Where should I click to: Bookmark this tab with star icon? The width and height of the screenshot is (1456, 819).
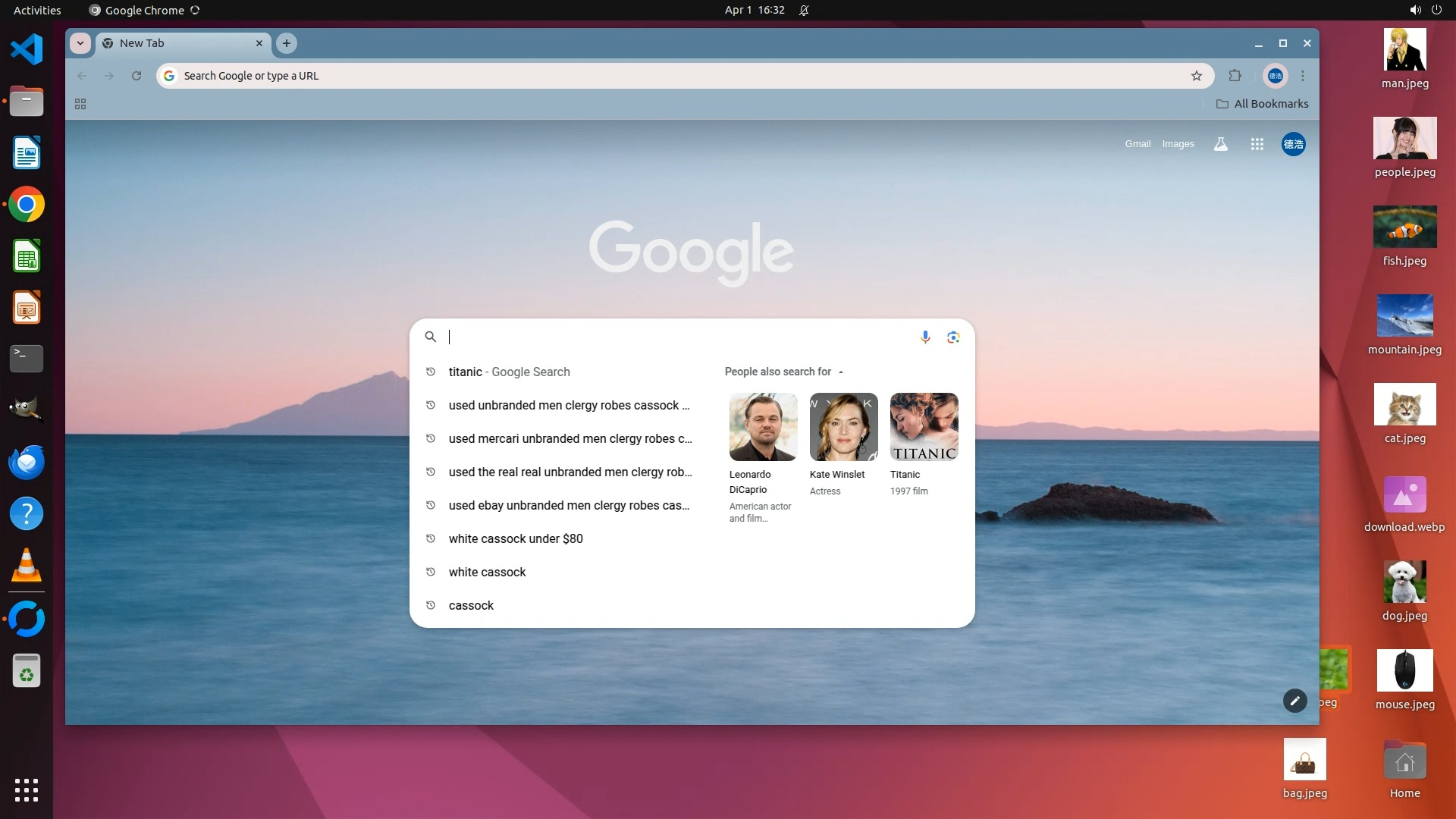coord(1197,76)
